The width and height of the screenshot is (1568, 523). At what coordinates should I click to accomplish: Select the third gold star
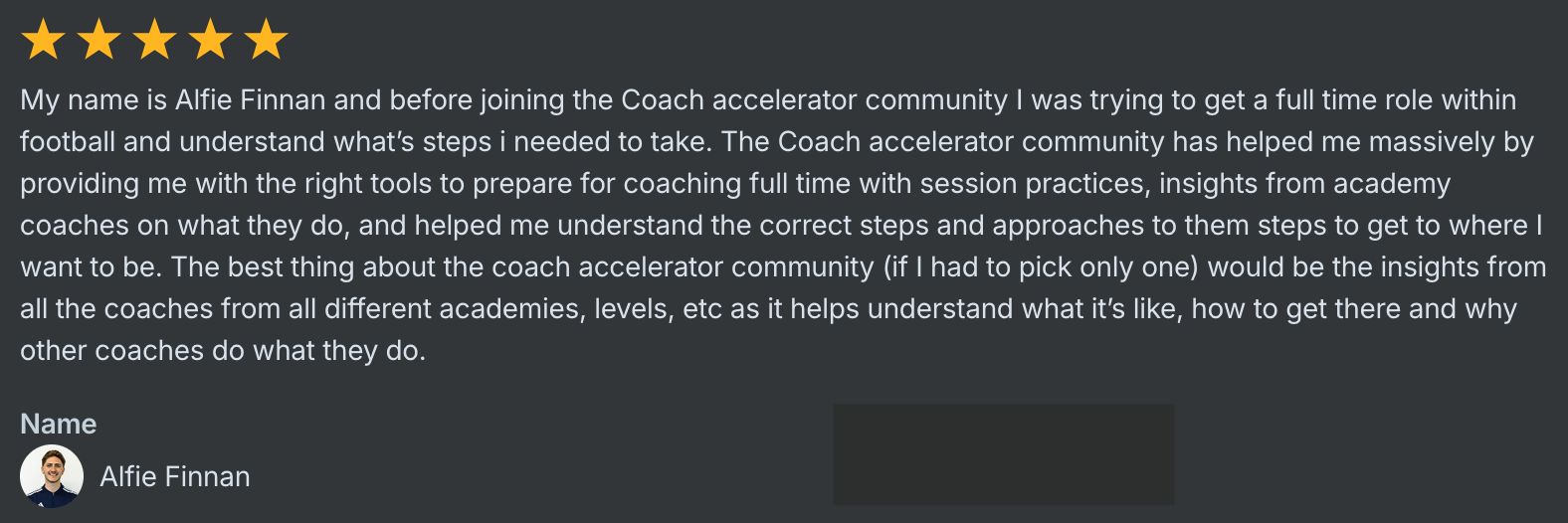tap(154, 41)
